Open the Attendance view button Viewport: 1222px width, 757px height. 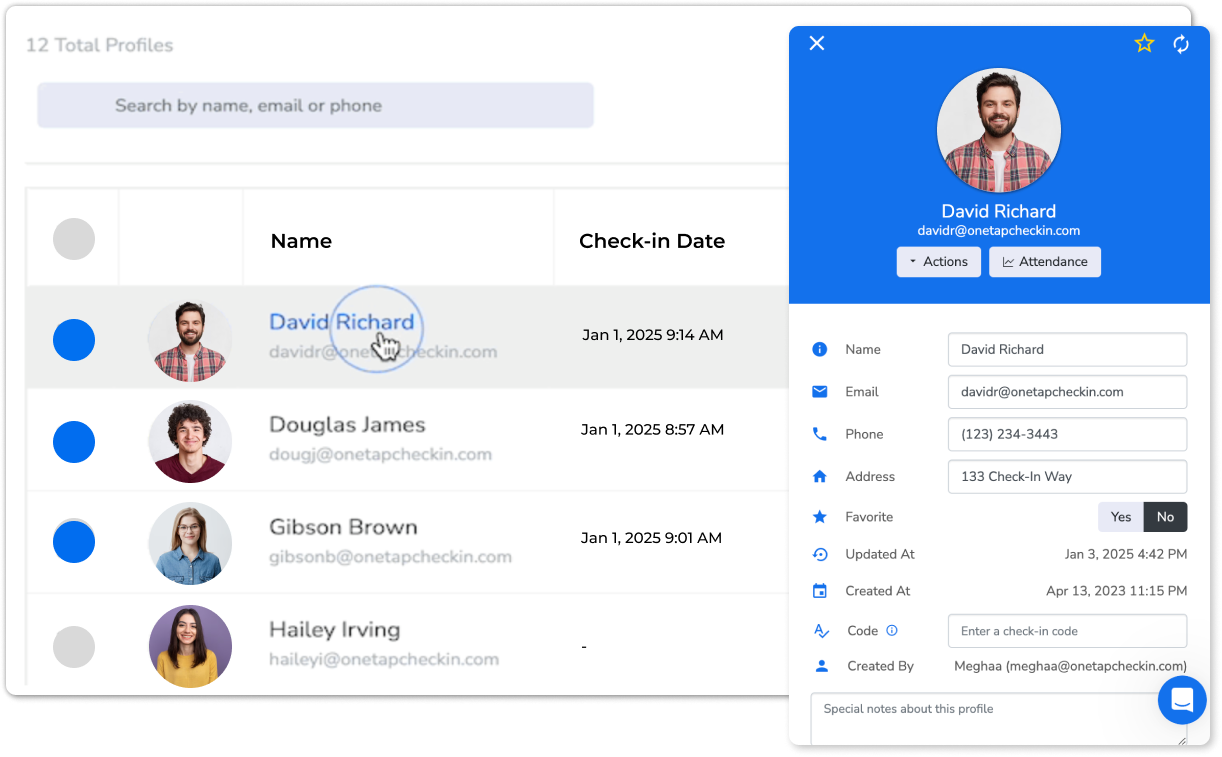(1045, 262)
